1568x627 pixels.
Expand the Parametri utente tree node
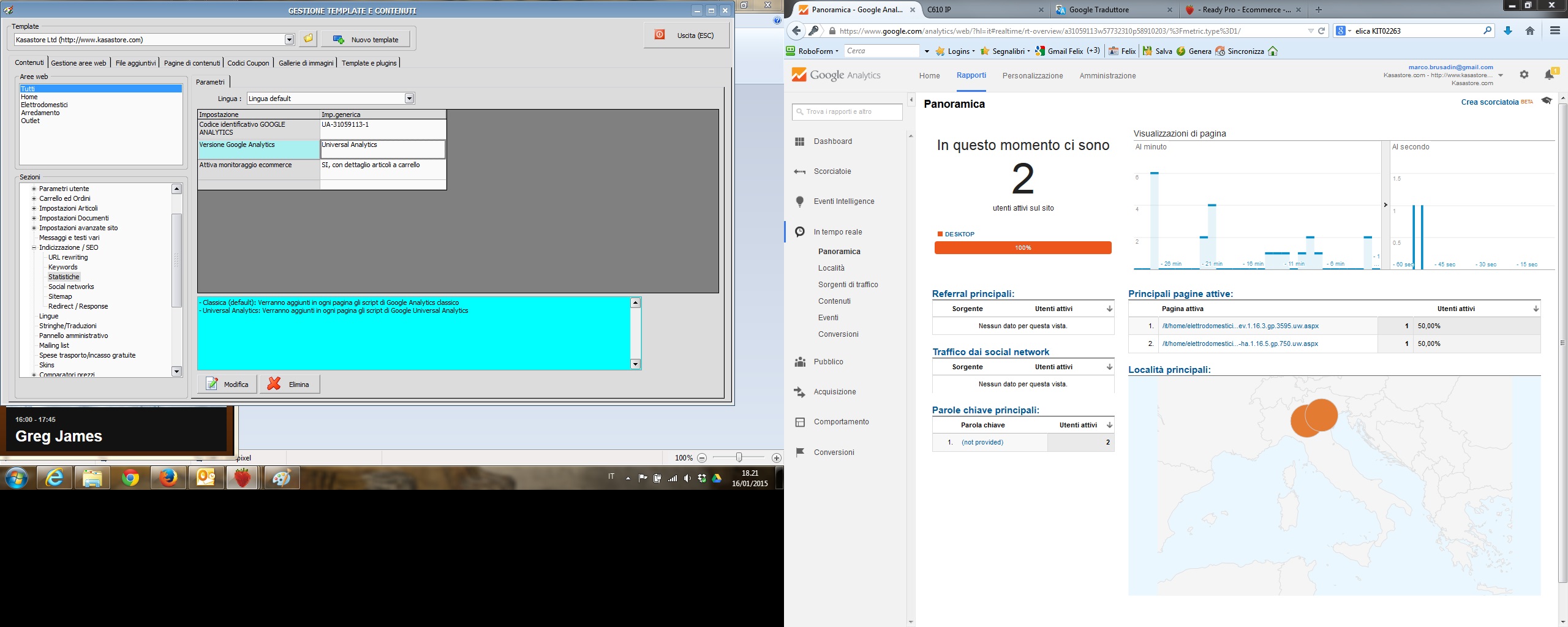(x=34, y=189)
